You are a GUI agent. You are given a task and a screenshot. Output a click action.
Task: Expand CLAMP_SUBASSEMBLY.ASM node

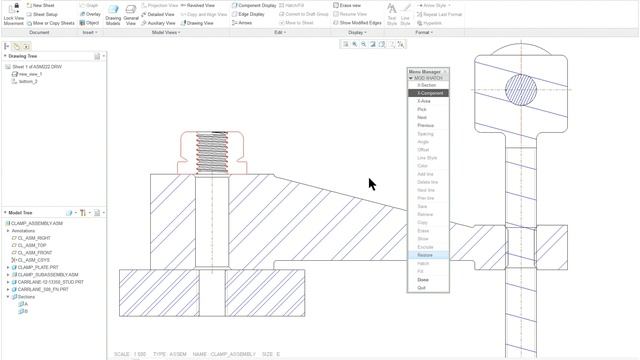coord(8,275)
